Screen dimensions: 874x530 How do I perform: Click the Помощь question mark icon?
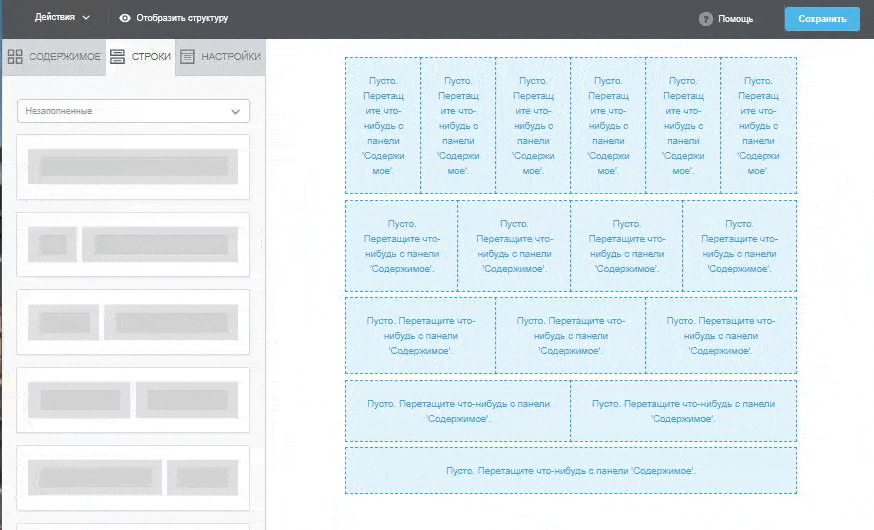706,19
